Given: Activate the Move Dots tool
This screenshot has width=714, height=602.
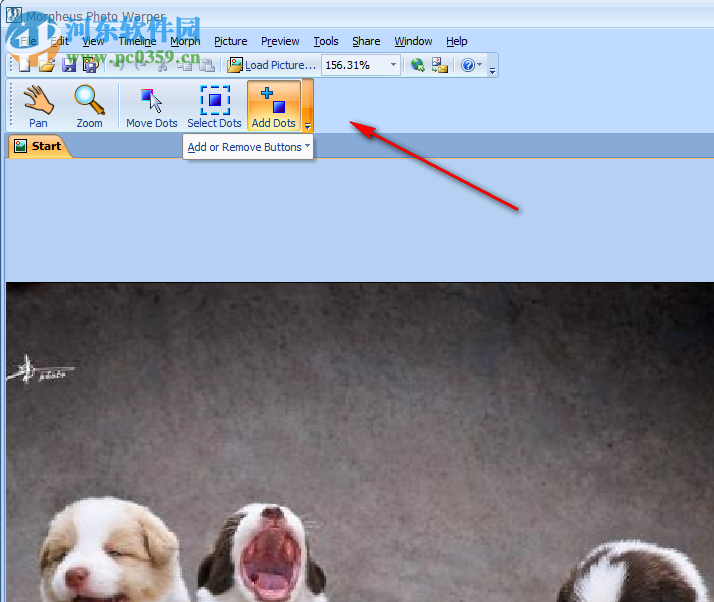Looking at the screenshot, I should coord(152,106).
